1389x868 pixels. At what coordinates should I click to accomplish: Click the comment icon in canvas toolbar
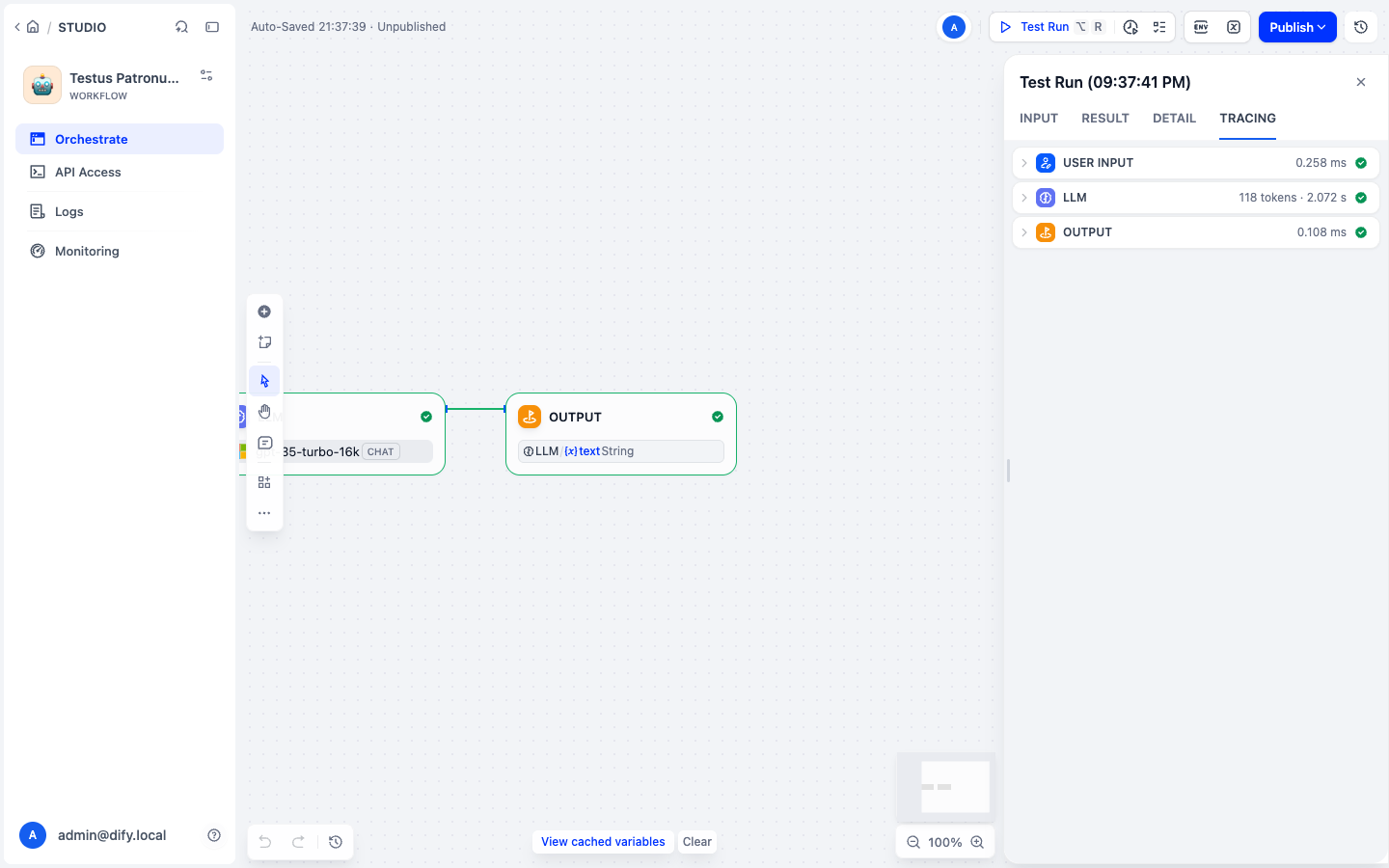point(264,443)
